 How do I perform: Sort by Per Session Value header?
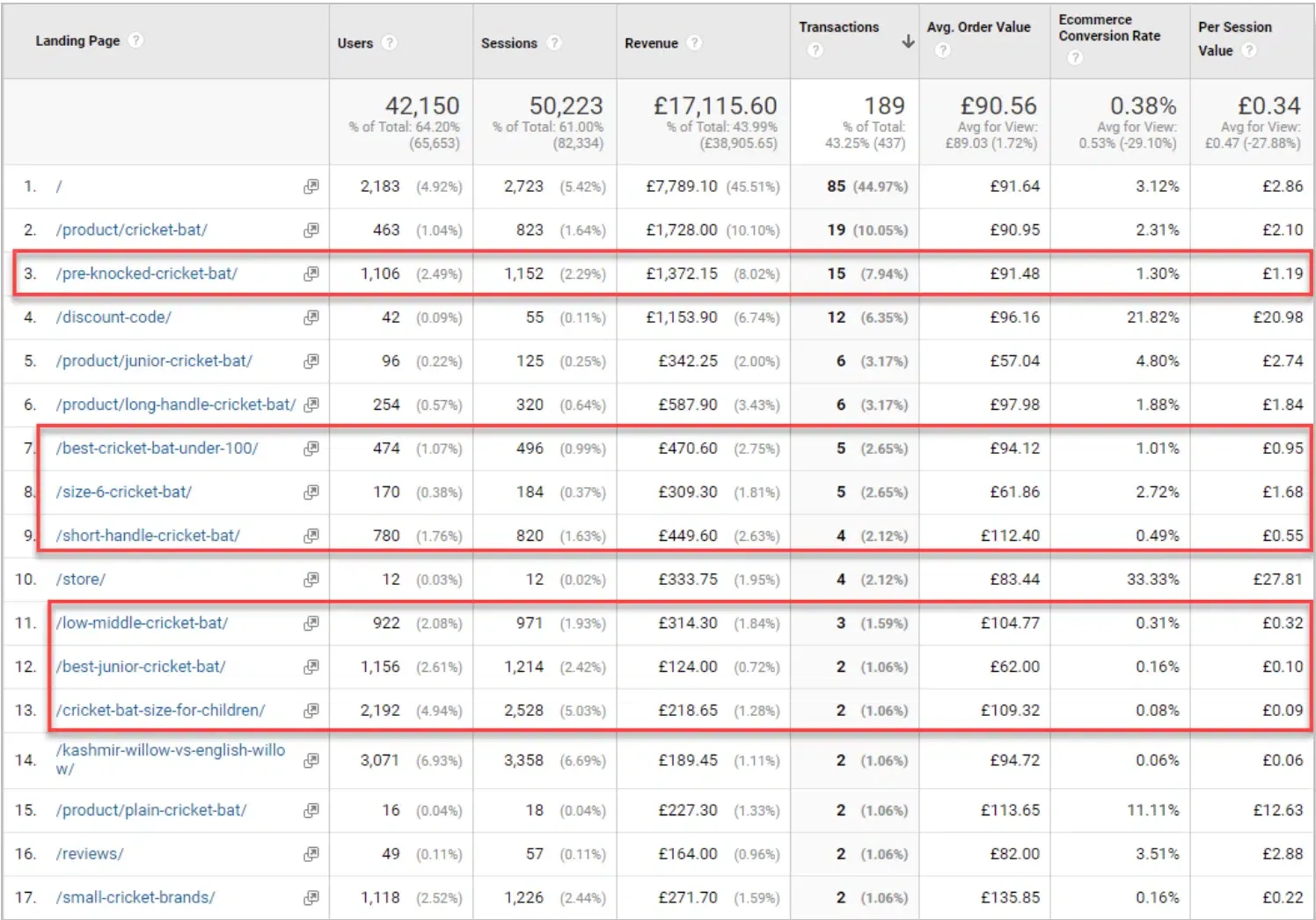pyautogui.click(x=1235, y=39)
